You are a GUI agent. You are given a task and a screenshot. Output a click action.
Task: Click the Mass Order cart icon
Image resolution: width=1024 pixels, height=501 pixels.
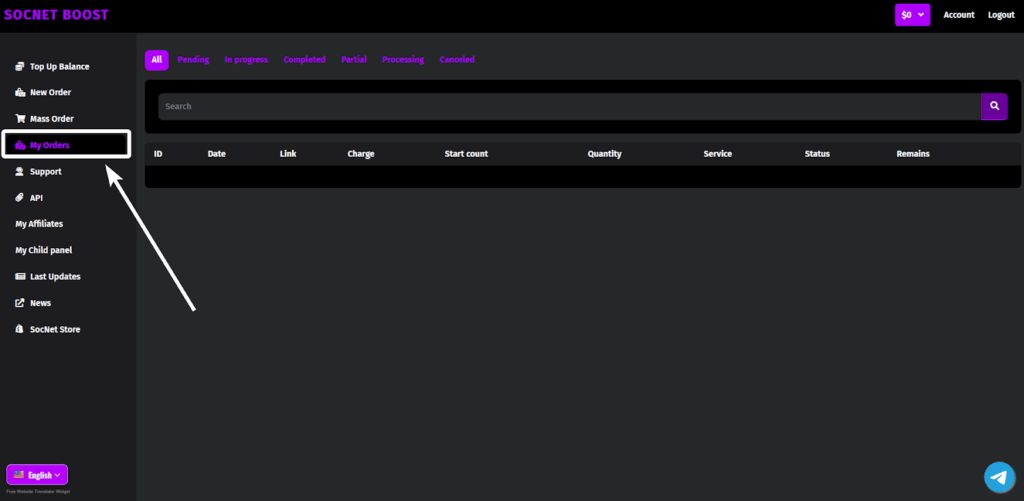(x=20, y=119)
